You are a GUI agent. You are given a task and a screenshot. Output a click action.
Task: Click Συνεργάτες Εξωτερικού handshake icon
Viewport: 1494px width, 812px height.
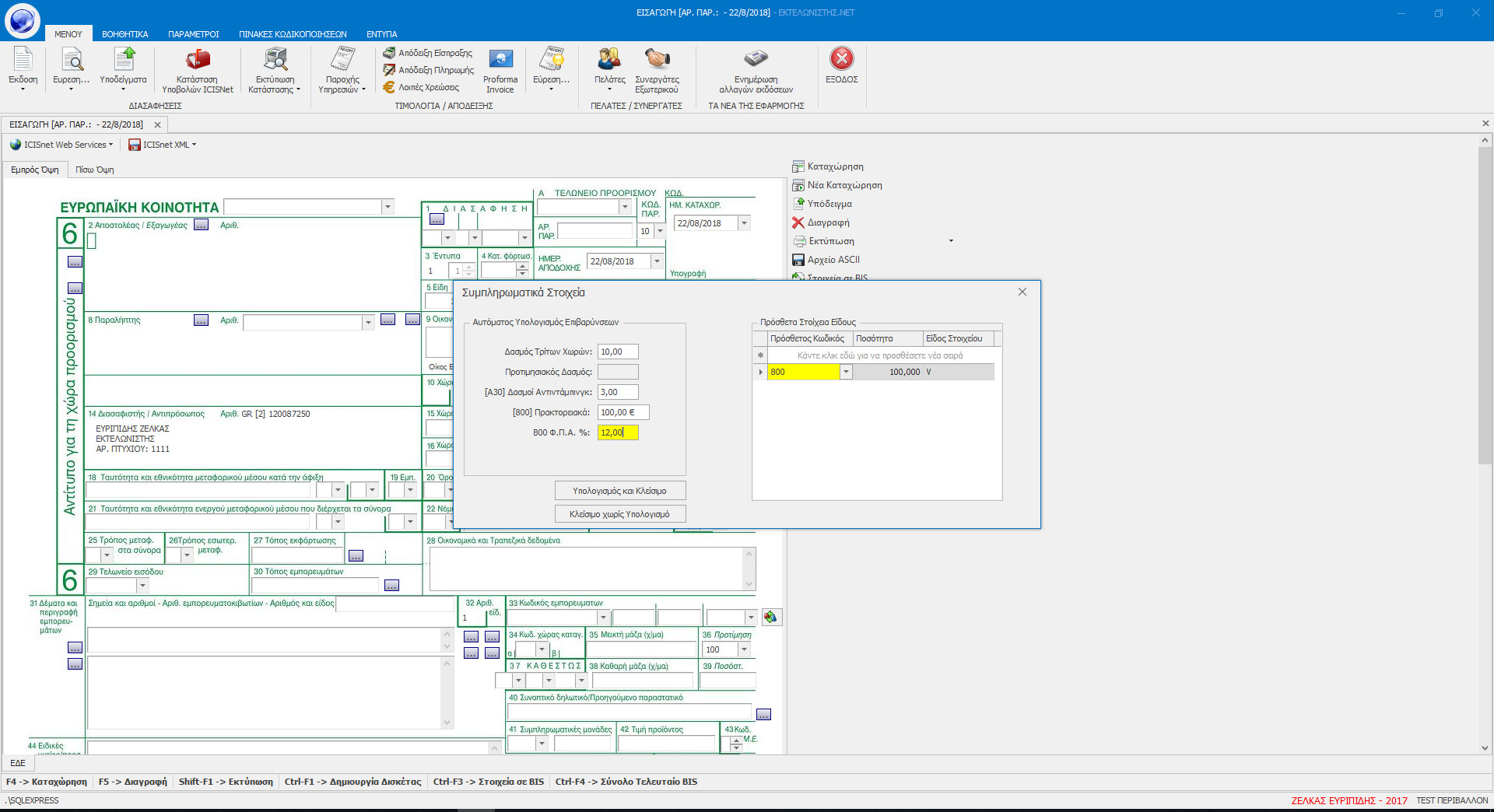pos(657,59)
